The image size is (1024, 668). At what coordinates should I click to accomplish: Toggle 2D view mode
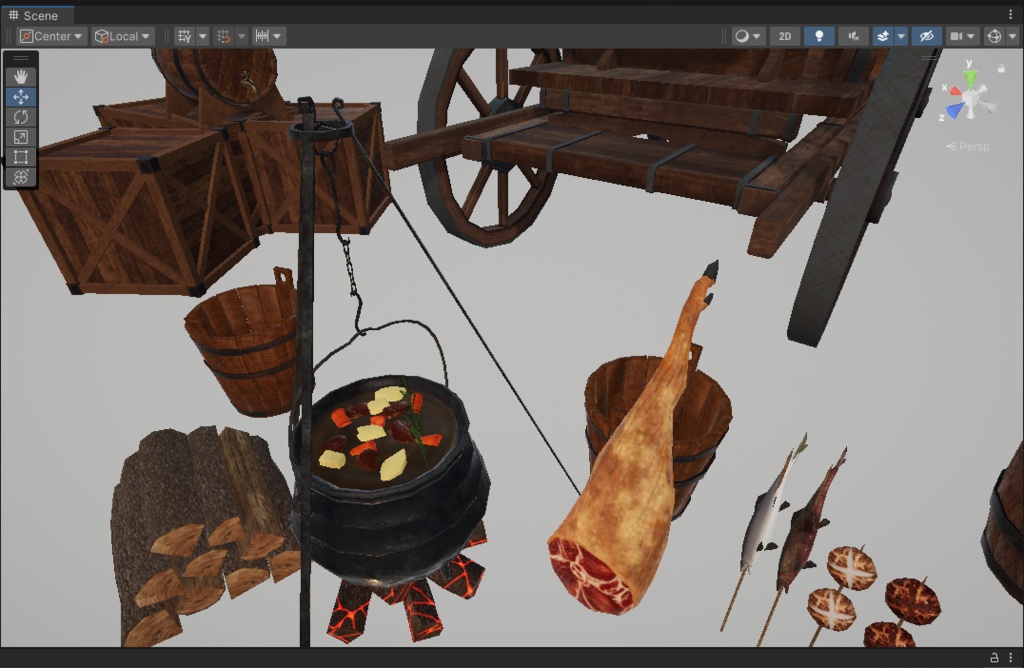pos(785,37)
